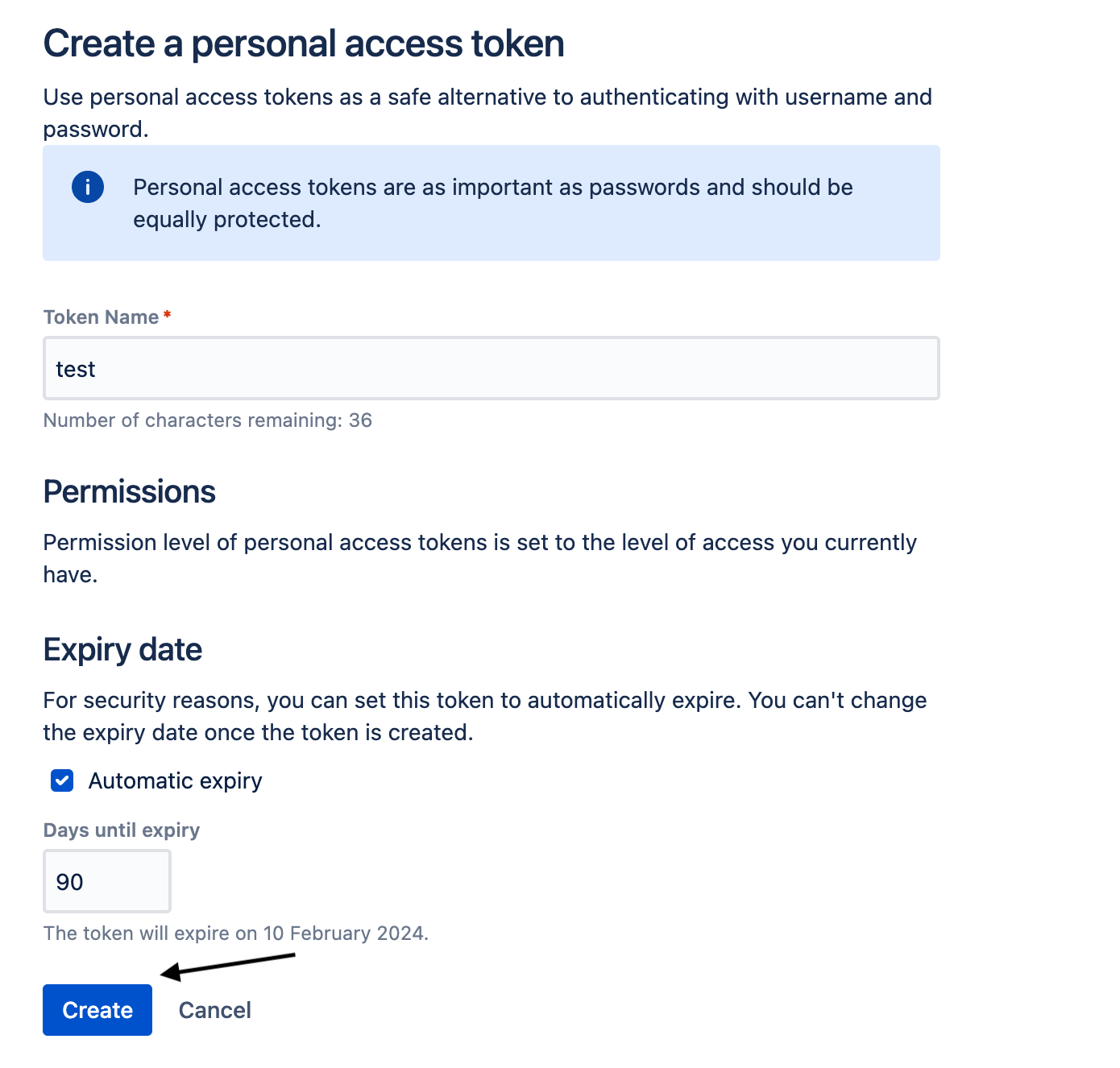Click the Permissions section heading
Viewport: 1120px width, 1068px height.
tap(129, 491)
